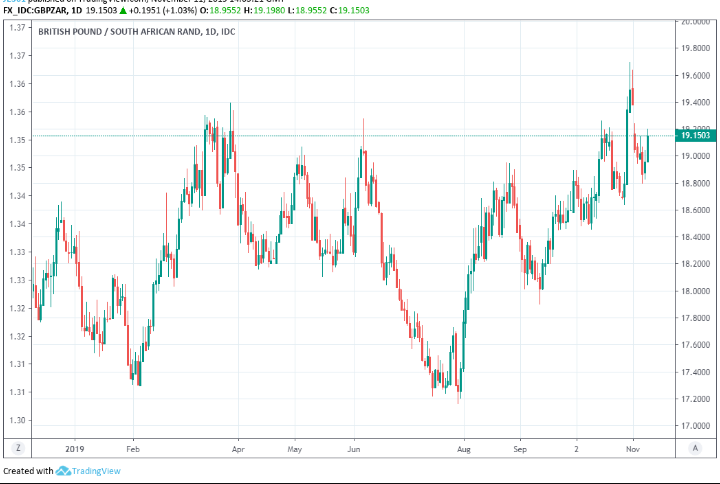720x484 pixels.
Task: Click the 18.6000 level on the price axis
Action: click(695, 210)
